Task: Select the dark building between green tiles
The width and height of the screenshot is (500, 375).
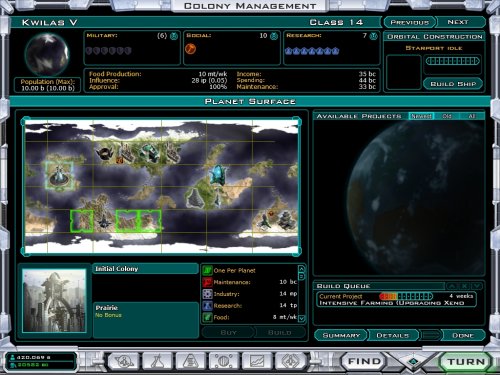Action: coord(104,221)
